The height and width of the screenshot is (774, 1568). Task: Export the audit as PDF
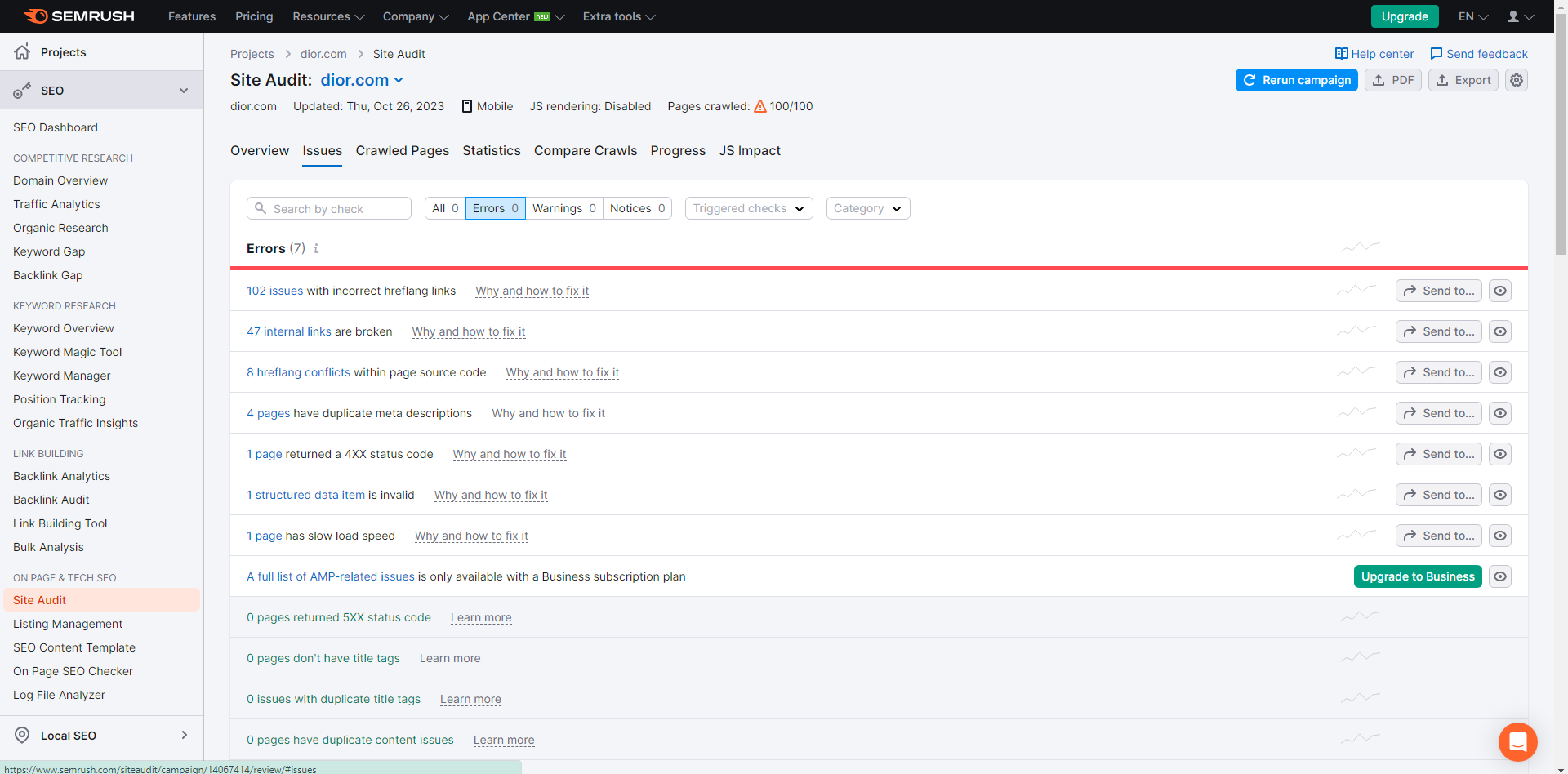pos(1393,80)
